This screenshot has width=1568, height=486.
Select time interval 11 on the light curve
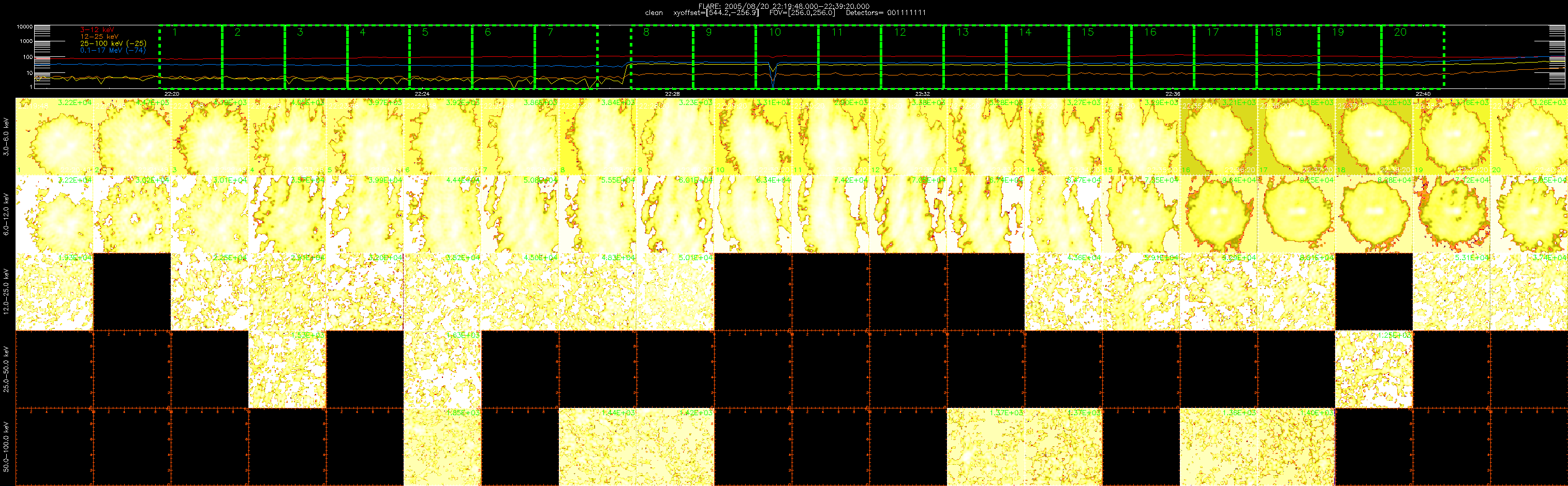pos(850,57)
